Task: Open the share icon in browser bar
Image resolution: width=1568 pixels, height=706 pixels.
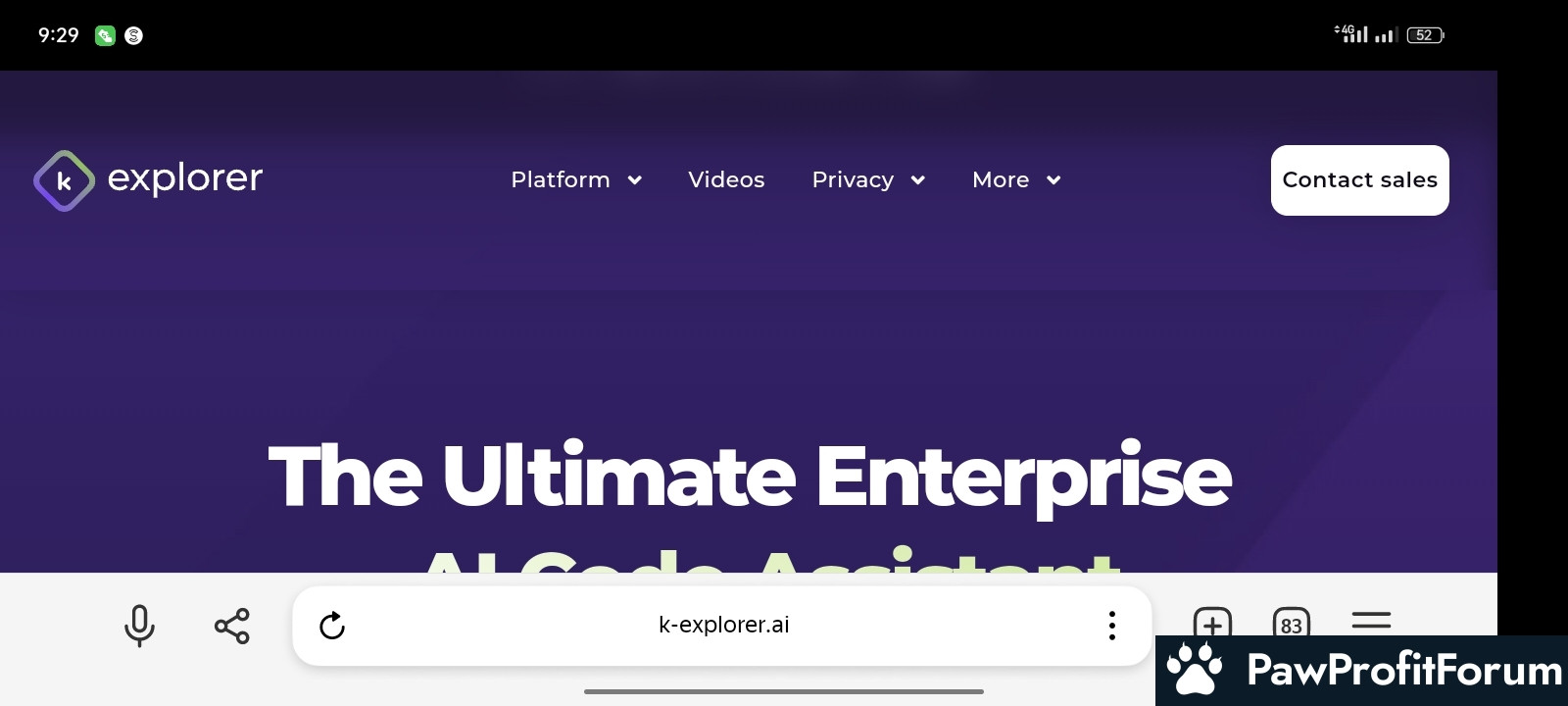Action: 232,626
